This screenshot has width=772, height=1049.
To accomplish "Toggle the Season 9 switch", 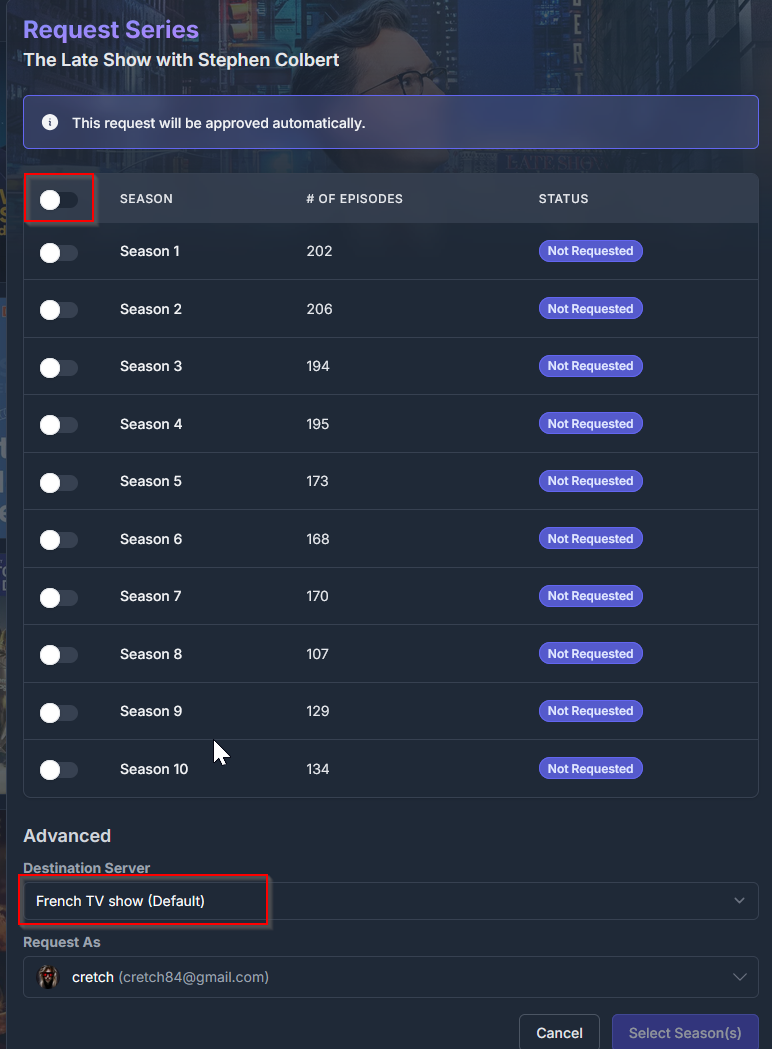I will coord(58,712).
